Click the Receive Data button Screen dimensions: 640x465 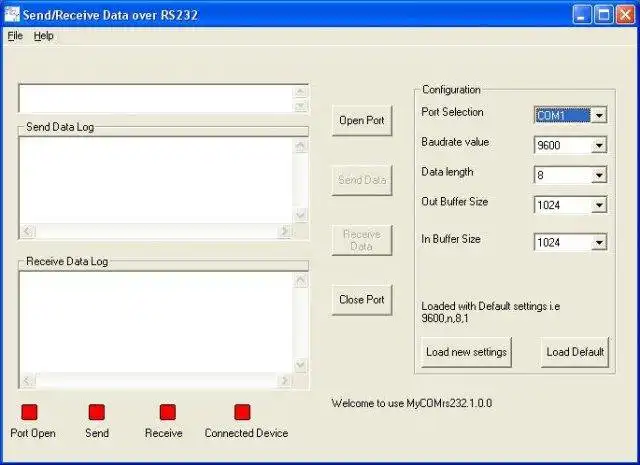[x=362, y=240]
